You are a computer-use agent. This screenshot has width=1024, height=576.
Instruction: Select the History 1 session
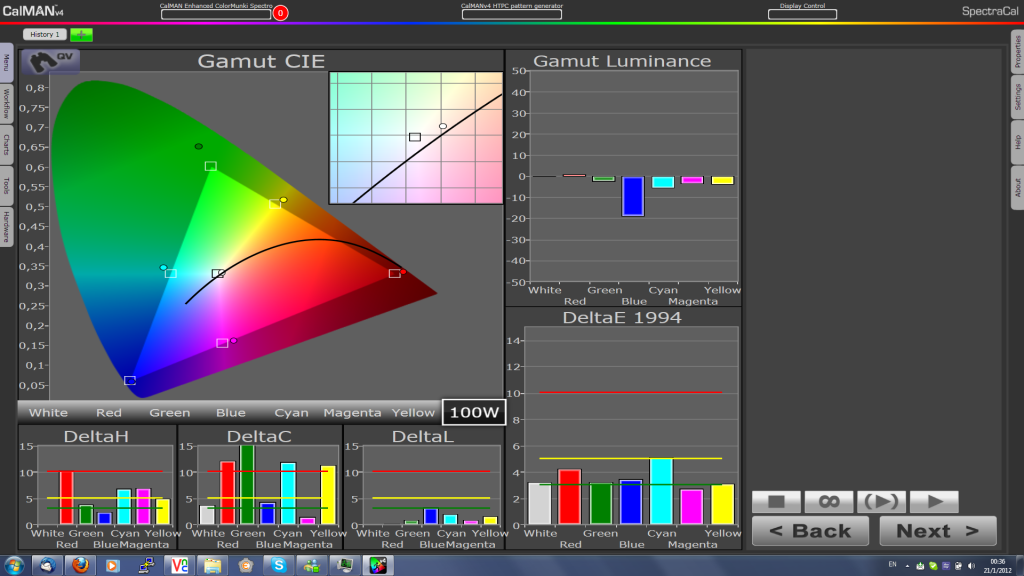click(x=44, y=33)
